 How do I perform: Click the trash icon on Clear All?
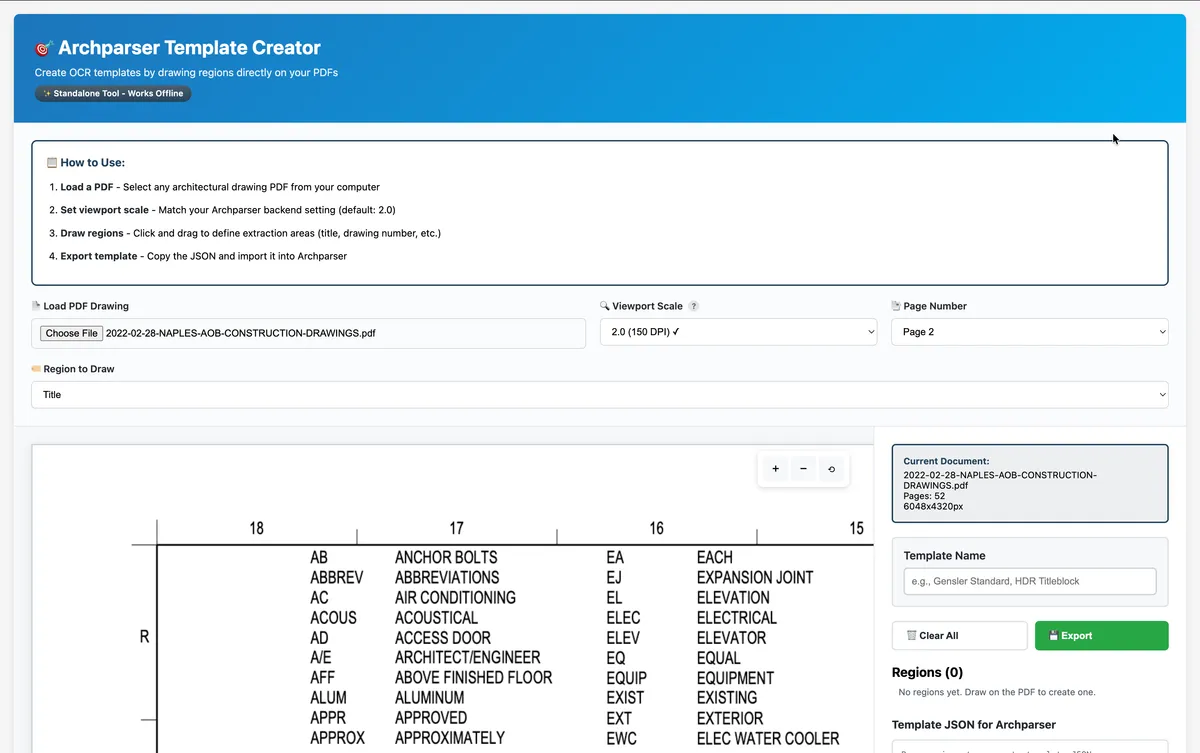coord(910,635)
